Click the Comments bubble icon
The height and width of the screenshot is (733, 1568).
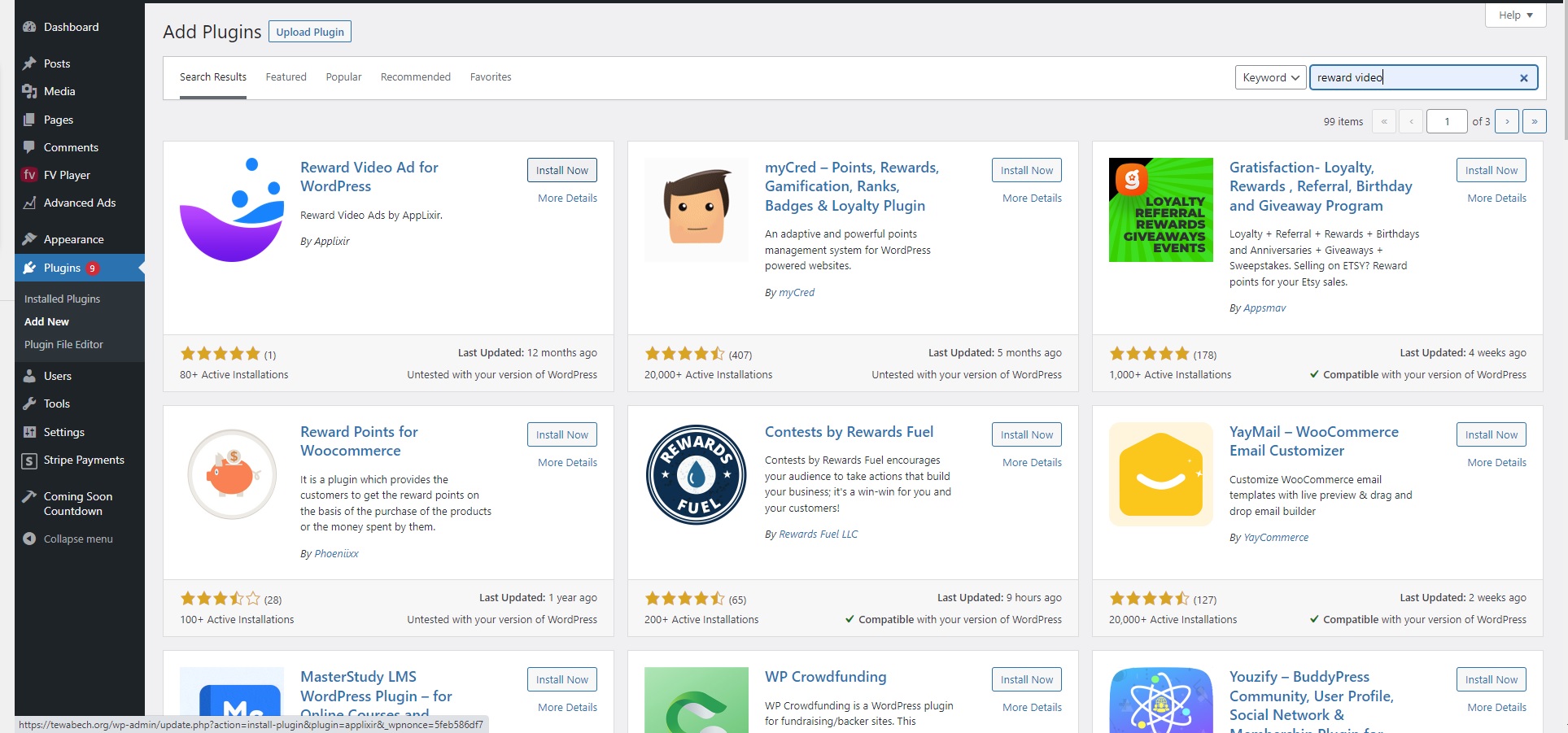tap(29, 147)
